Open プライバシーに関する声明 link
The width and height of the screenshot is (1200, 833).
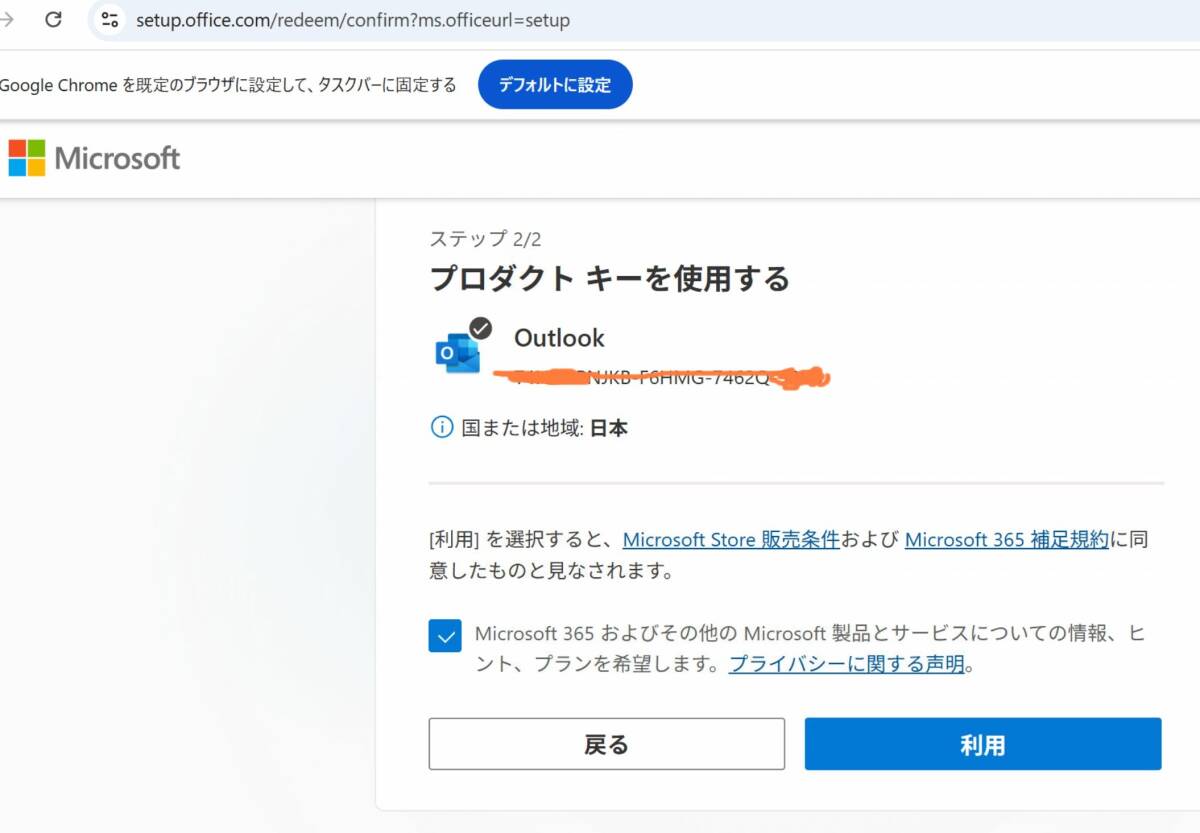pyautogui.click(x=847, y=663)
